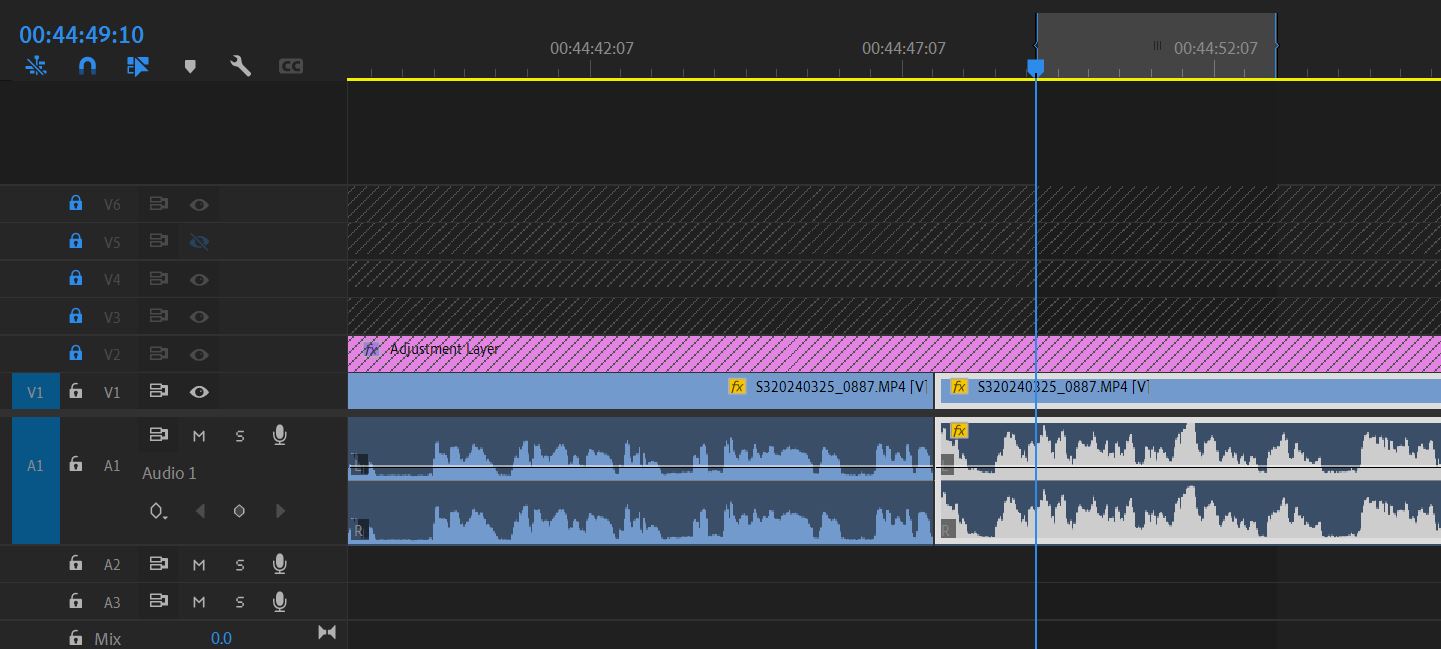Open the Timeline Settings wrench
The width and height of the screenshot is (1441, 649).
[240, 66]
